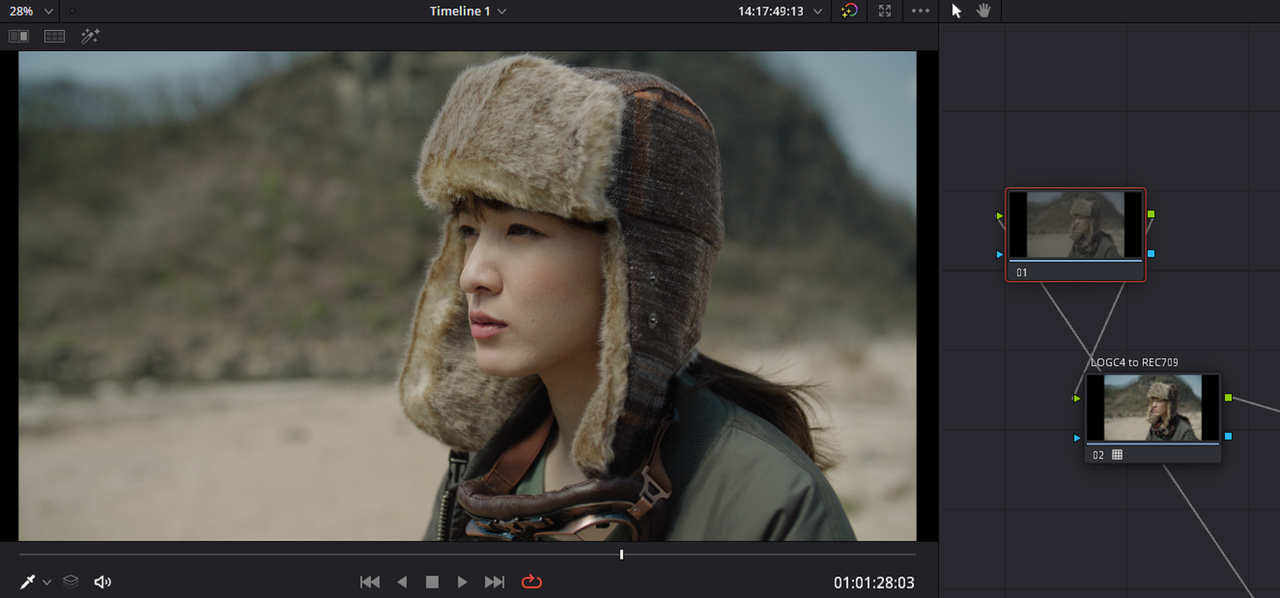Open the source timecode 14:17:49:13 dropdown
Image resolution: width=1280 pixels, height=598 pixels.
coord(780,11)
